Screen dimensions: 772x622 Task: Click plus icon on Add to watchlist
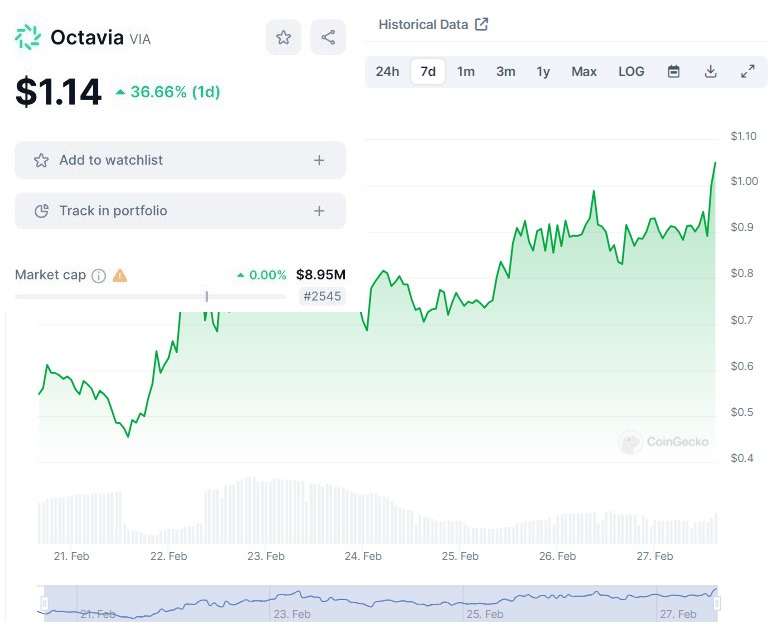click(319, 160)
